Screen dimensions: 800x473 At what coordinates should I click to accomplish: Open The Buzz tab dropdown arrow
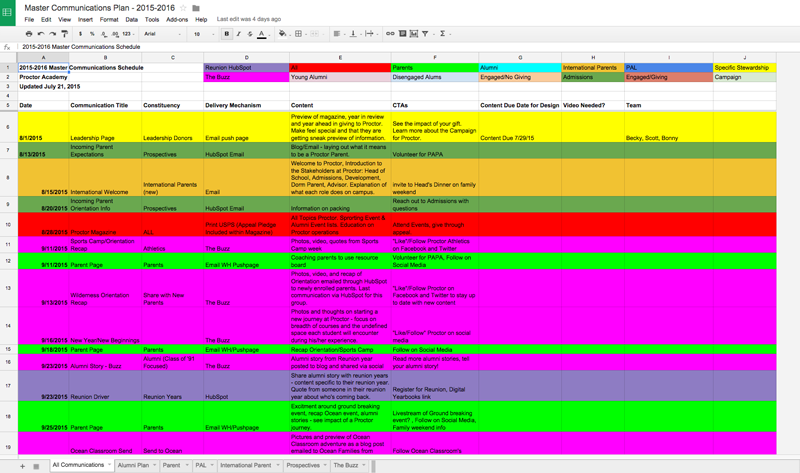364,465
